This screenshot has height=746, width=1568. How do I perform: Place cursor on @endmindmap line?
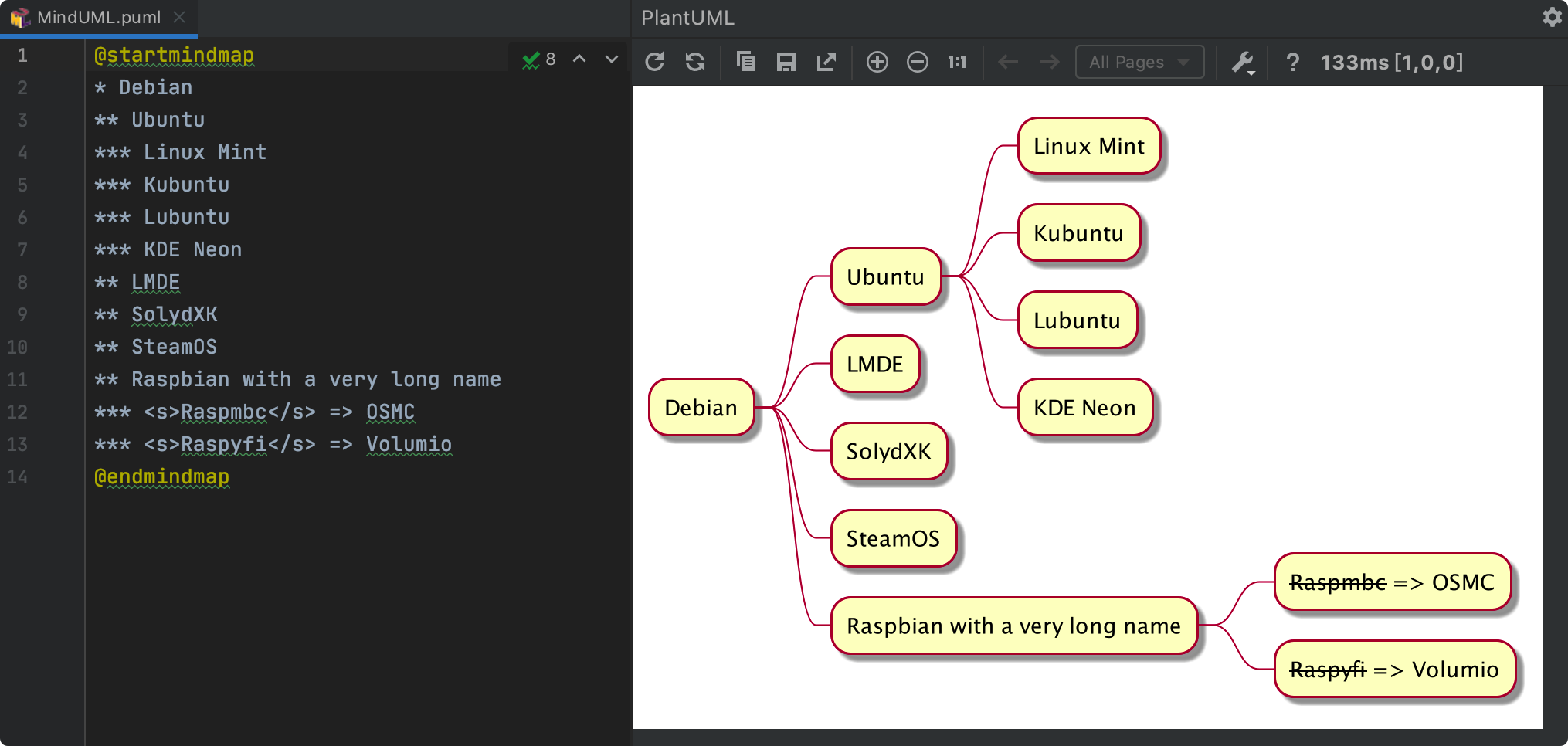161,476
